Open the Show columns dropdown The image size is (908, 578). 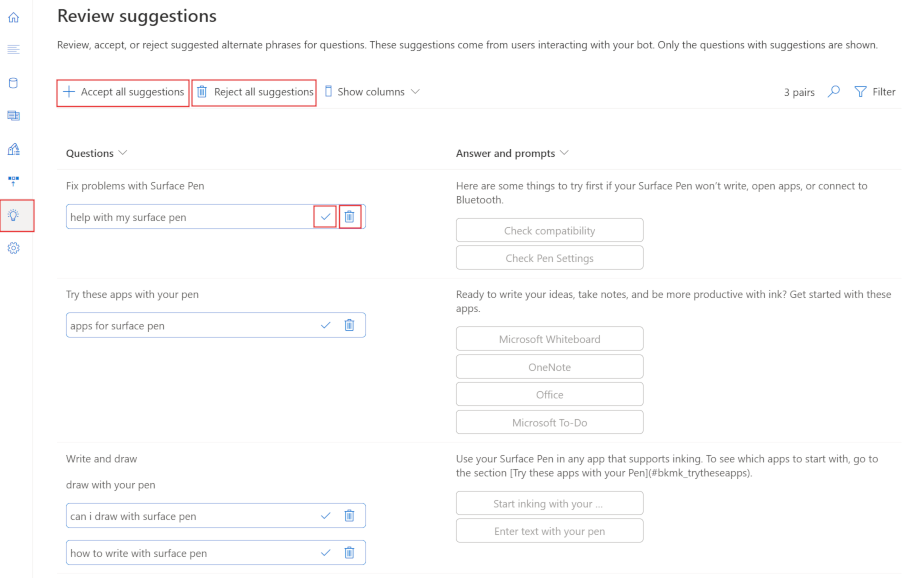coord(372,91)
